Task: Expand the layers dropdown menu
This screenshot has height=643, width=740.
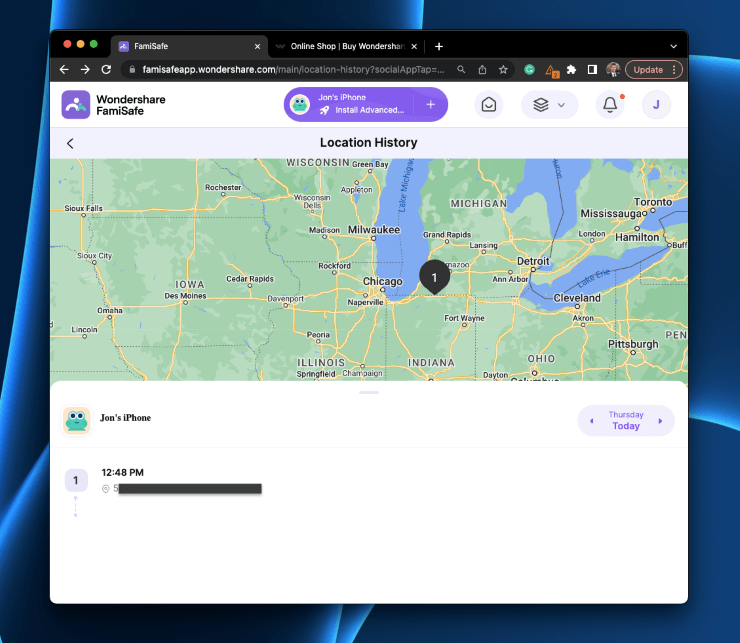Action: tap(549, 104)
